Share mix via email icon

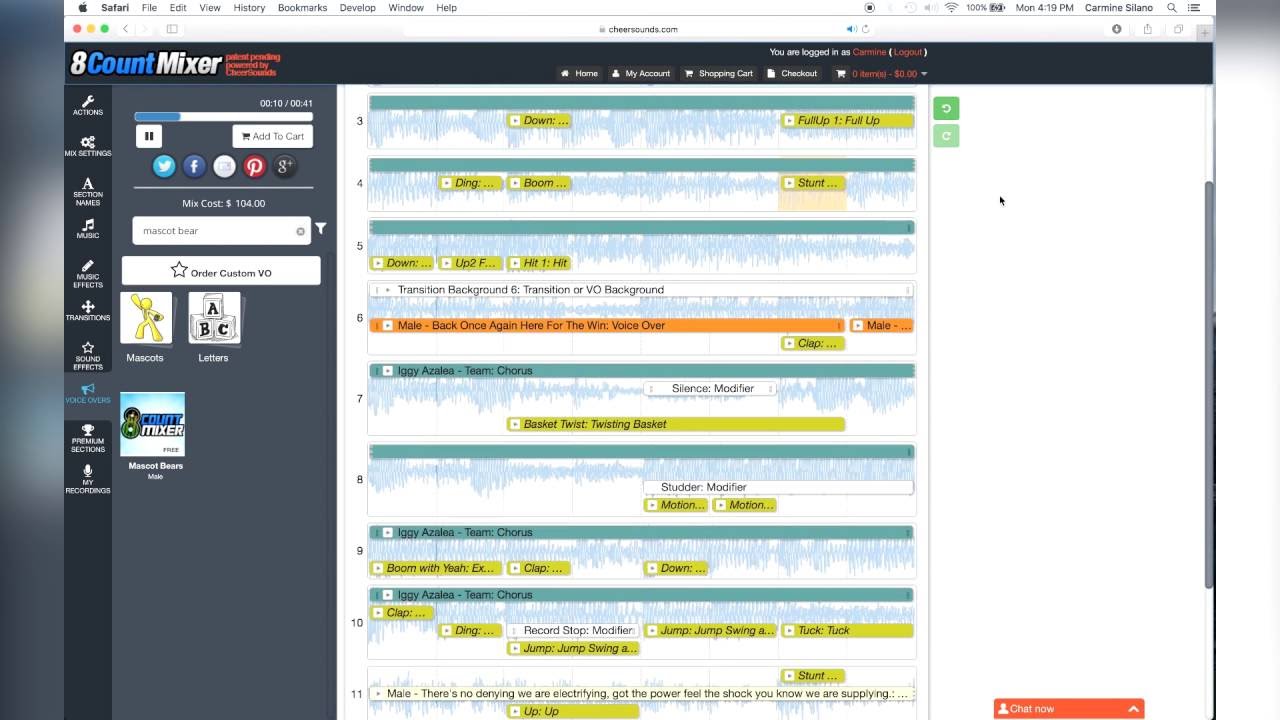(x=224, y=166)
